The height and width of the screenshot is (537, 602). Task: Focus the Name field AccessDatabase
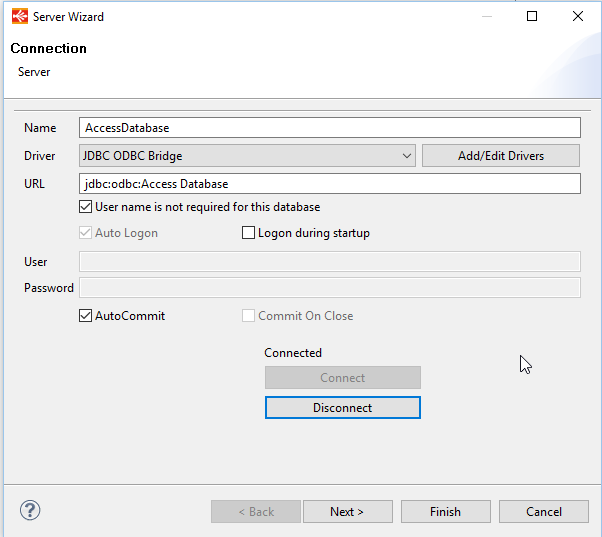[x=330, y=128]
